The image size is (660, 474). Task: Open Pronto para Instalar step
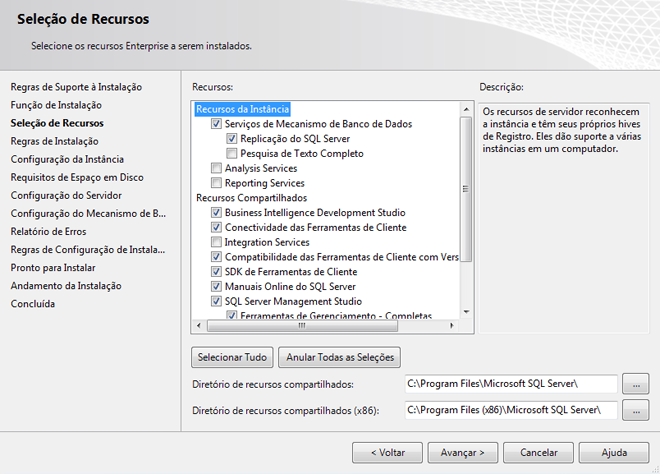(53, 268)
